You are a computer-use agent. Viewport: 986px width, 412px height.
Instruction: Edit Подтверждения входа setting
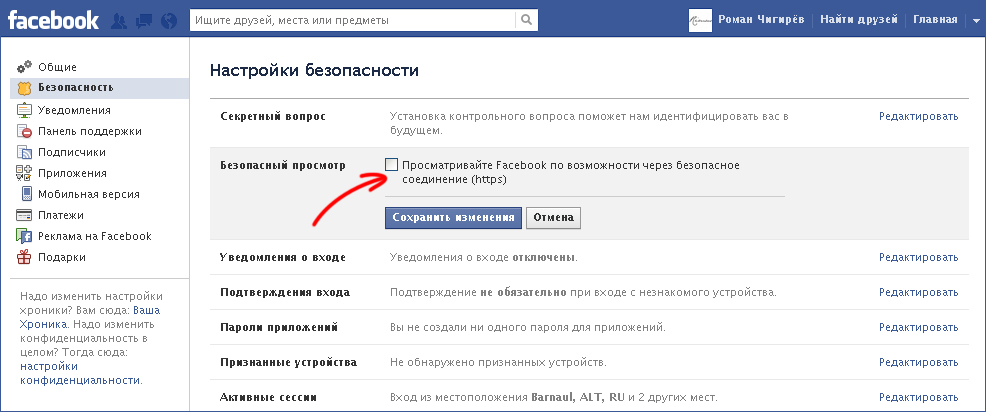918,292
